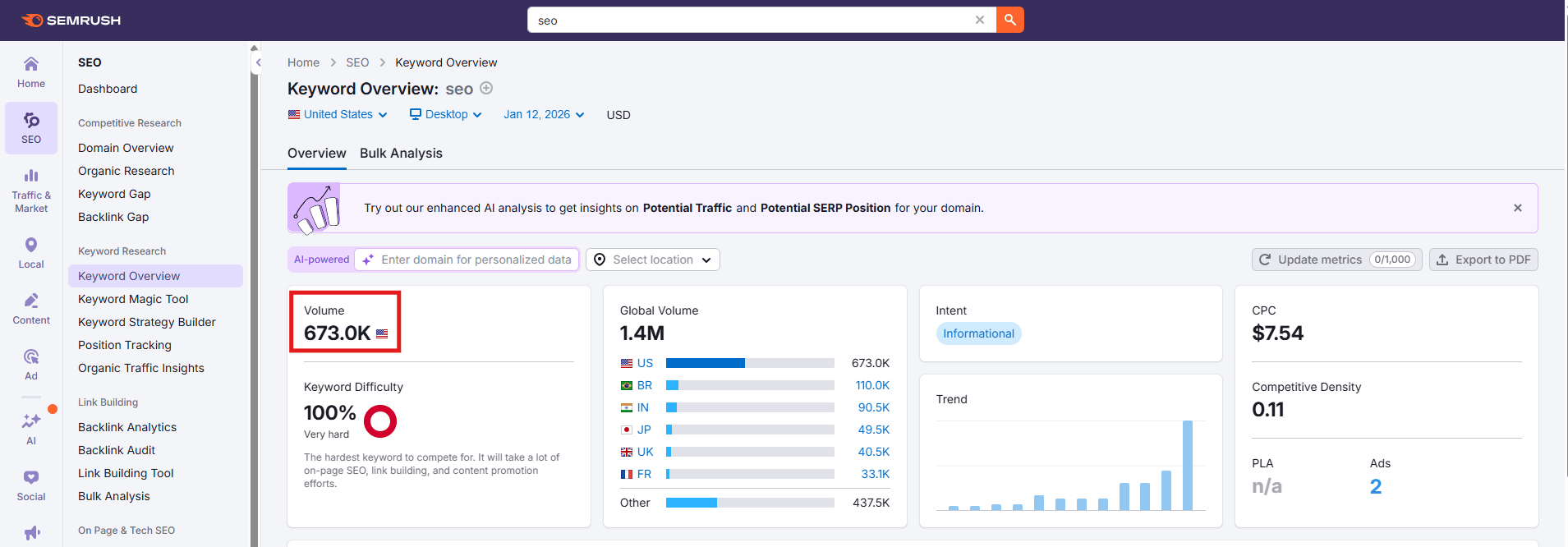Click the Keyword Difficulty red circle indicator
Viewport: 1568px width, 547px height.
click(x=380, y=421)
